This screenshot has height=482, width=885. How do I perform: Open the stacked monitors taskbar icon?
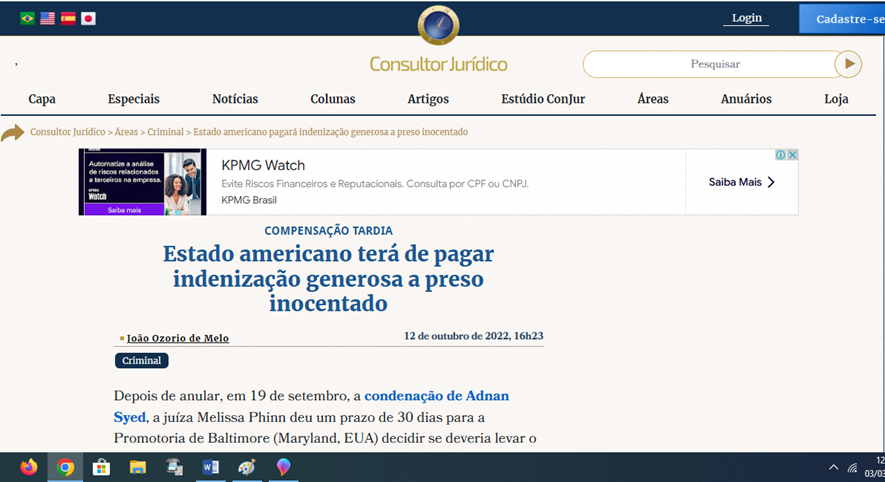174,467
